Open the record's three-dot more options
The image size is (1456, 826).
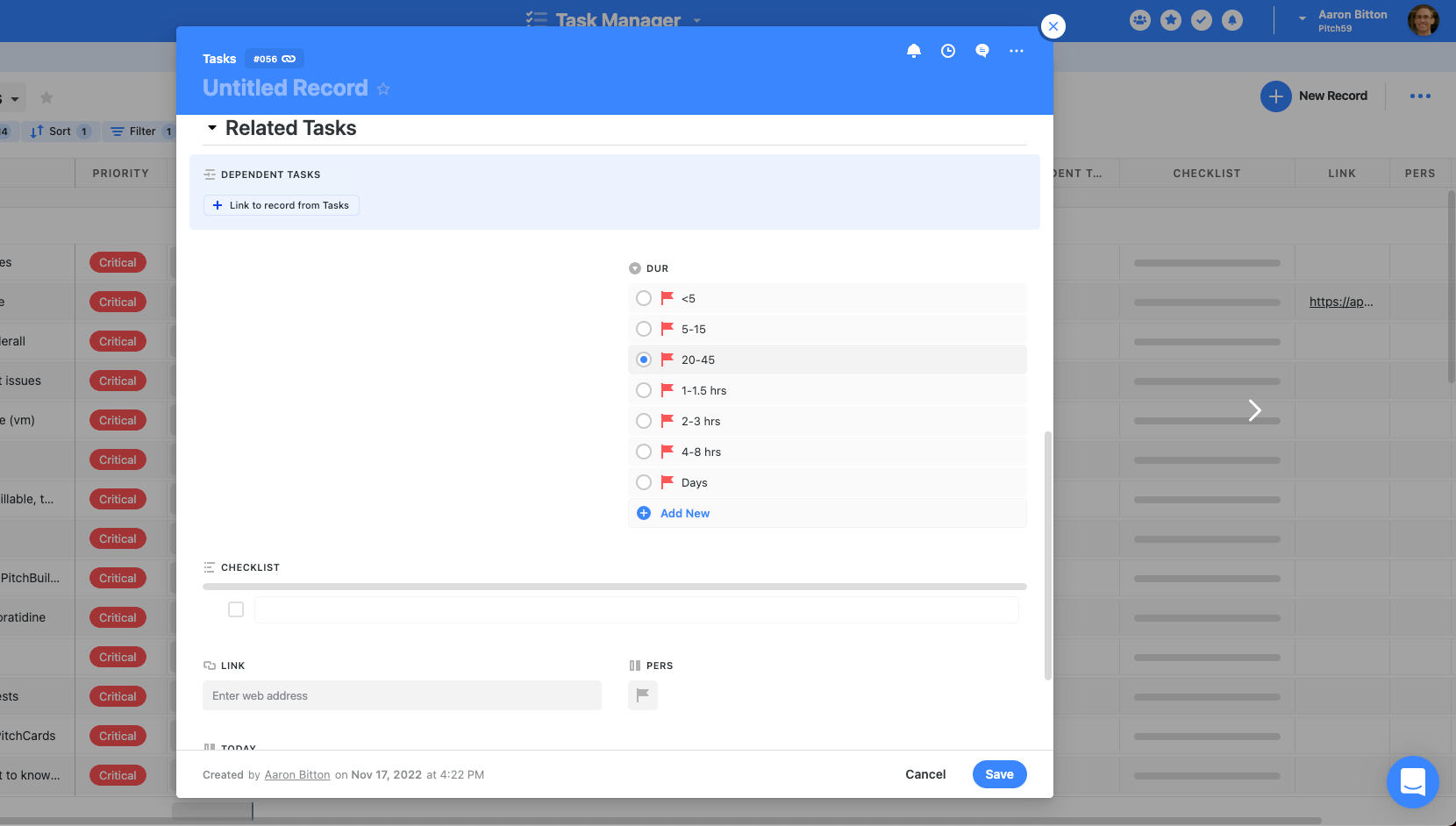pyautogui.click(x=1016, y=51)
